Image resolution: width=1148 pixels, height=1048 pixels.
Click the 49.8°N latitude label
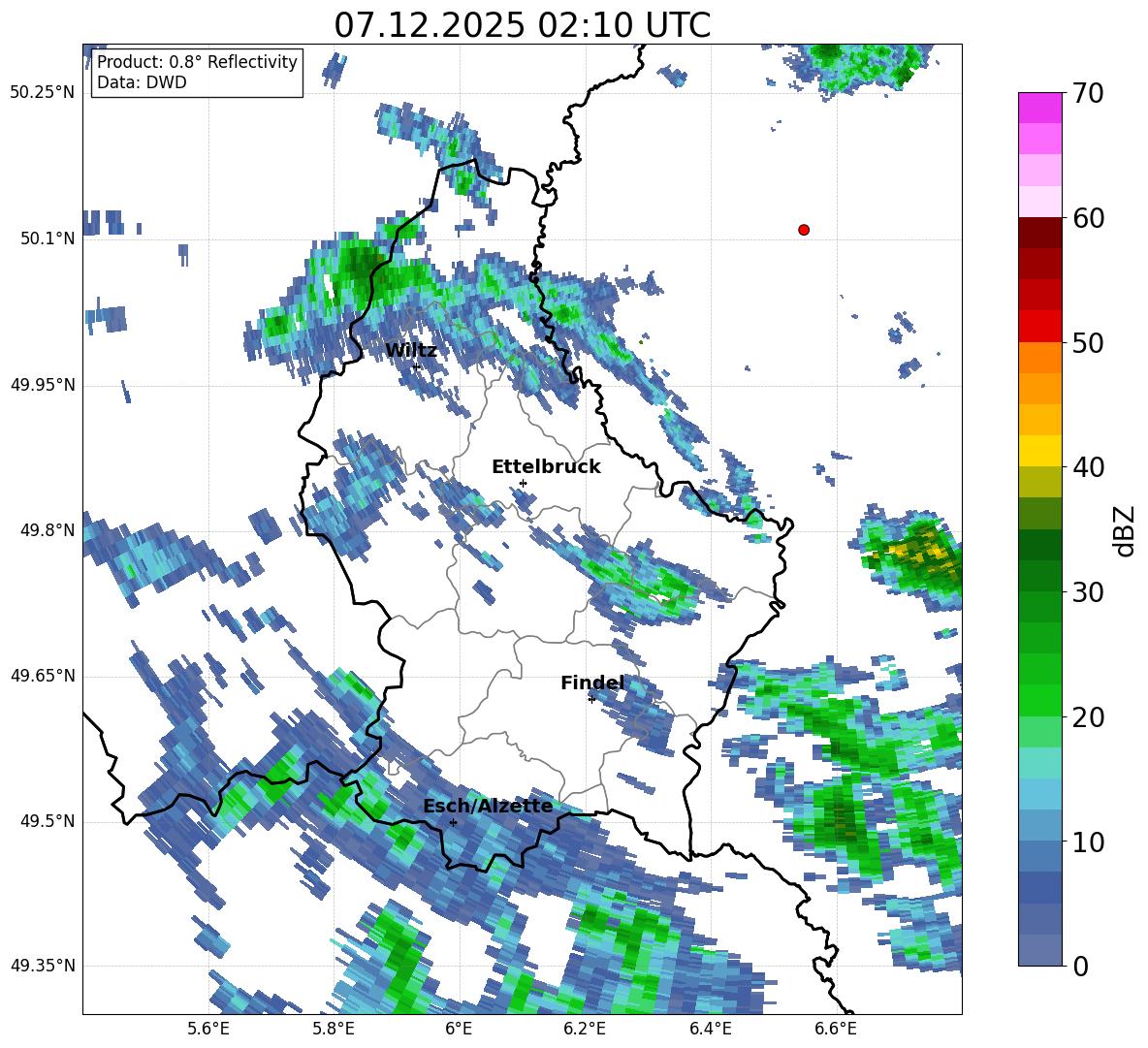coord(48,530)
